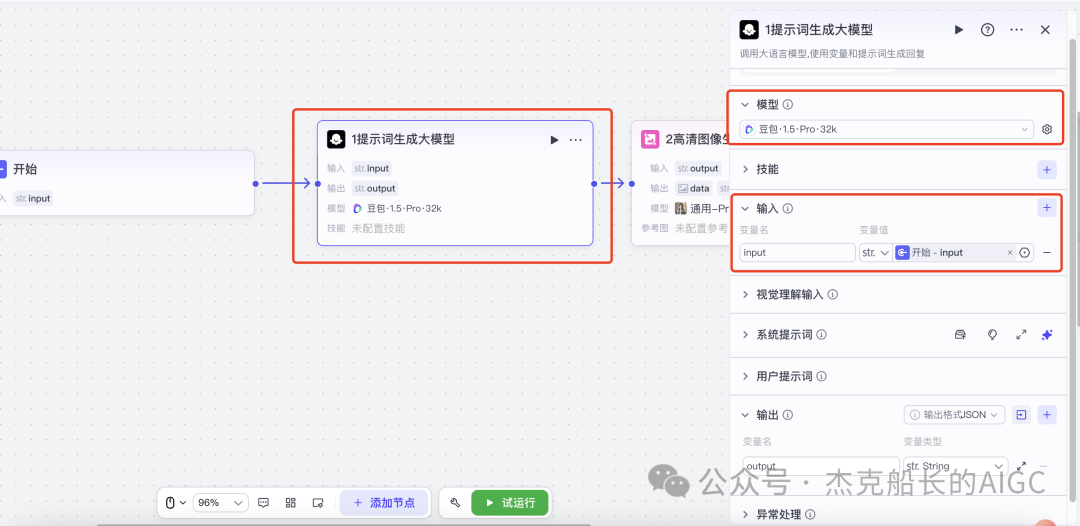Click the 添加节点 button
The height and width of the screenshot is (526, 1080).
click(x=384, y=503)
